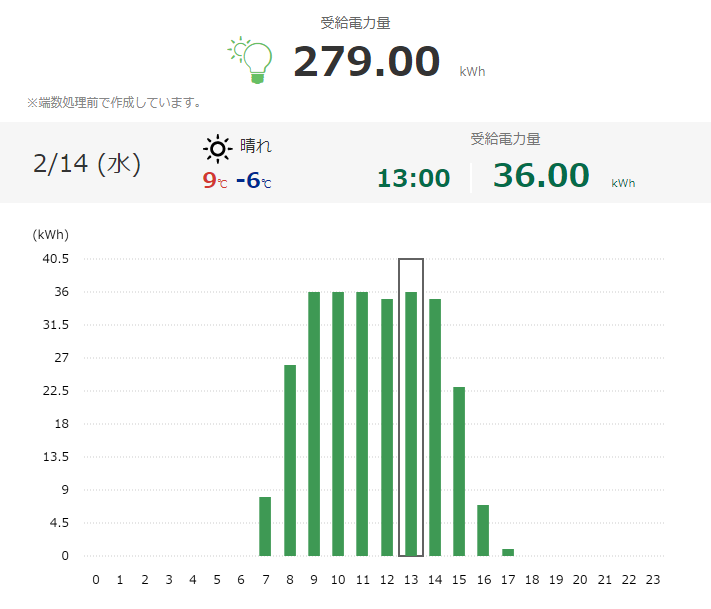Viewport: 711px width, 609px height.
Task: Click the 2/14 (水) date text
Action: [x=87, y=164]
